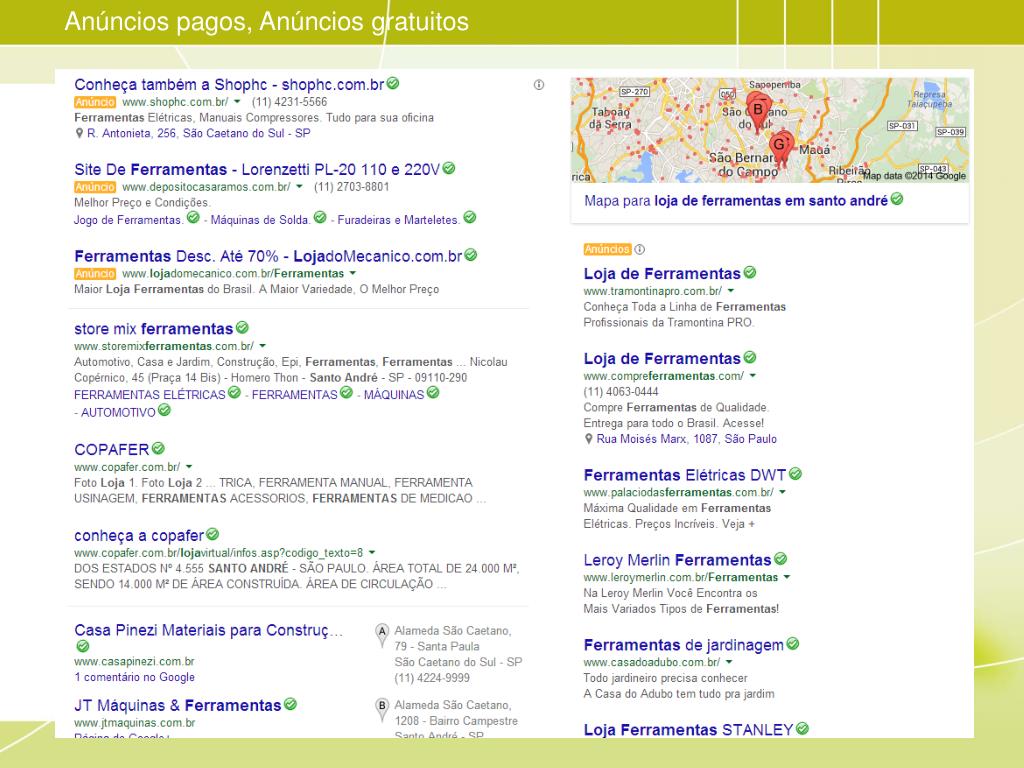Viewport: 1024px width, 768px height.
Task: Click Google map thumbnail of Santo André
Action: pyautogui.click(x=770, y=130)
